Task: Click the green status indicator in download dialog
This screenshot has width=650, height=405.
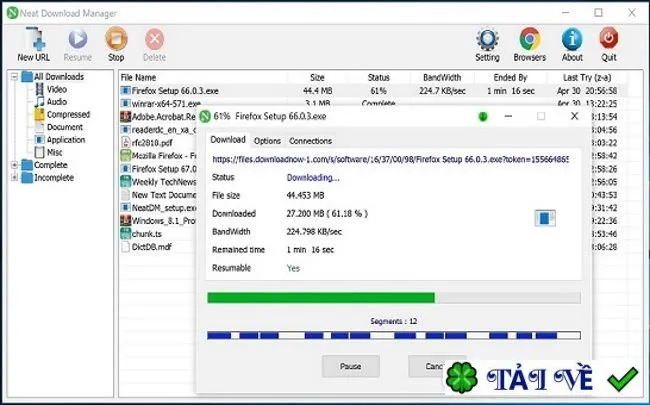Action: pos(483,116)
